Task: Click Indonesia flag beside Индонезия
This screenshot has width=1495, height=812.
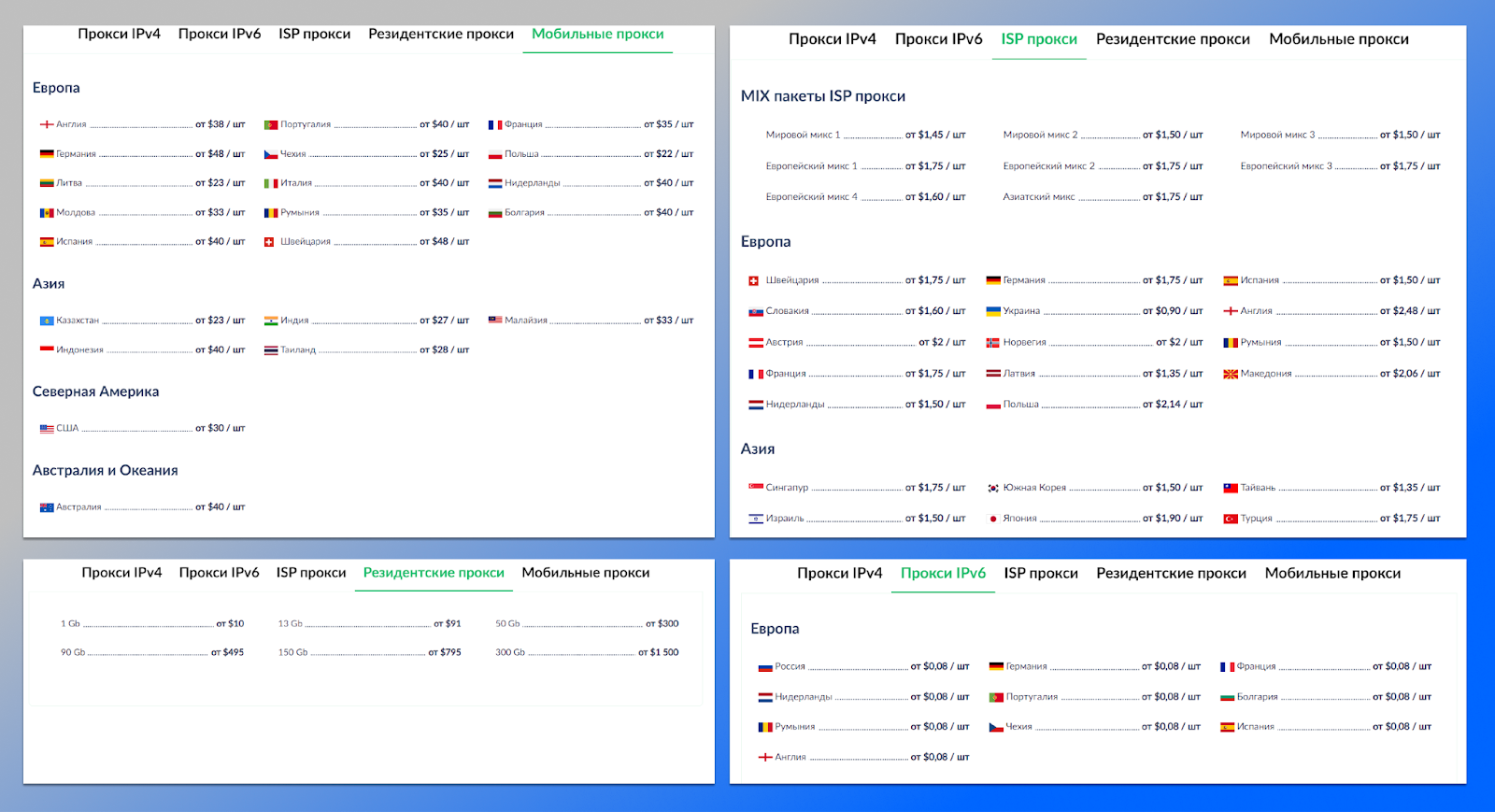Action: click(46, 349)
